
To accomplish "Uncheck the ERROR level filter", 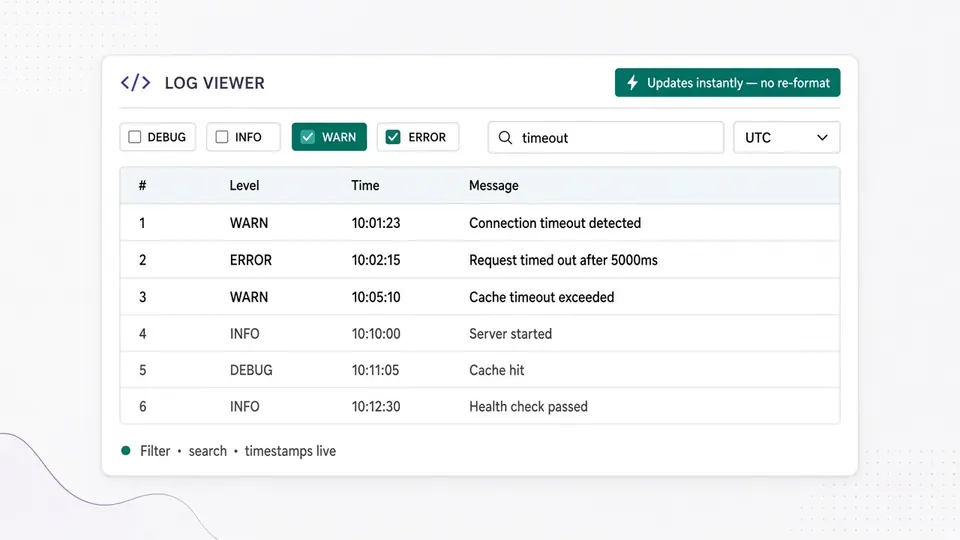I will point(393,137).
